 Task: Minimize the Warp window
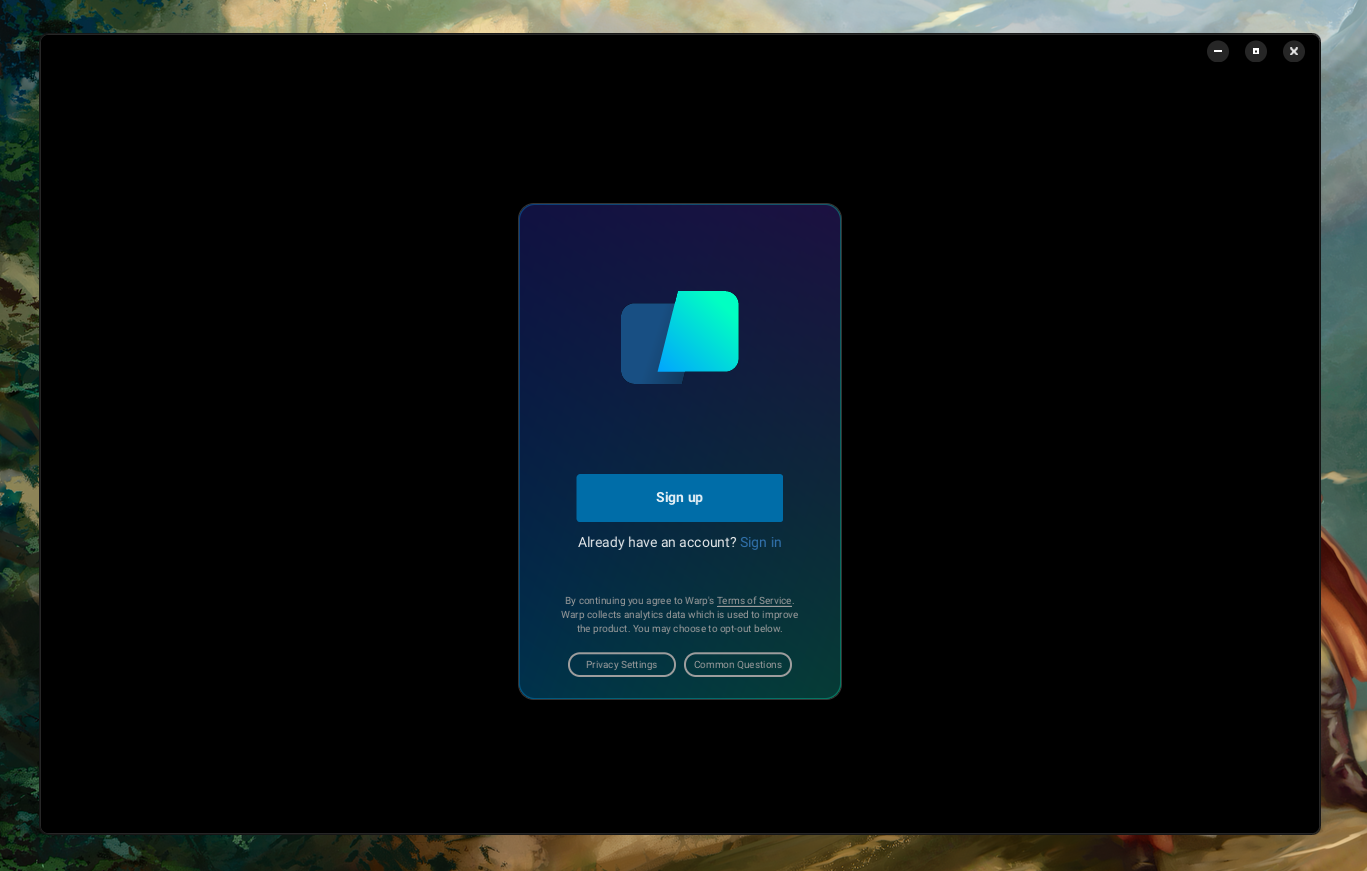pos(1218,51)
